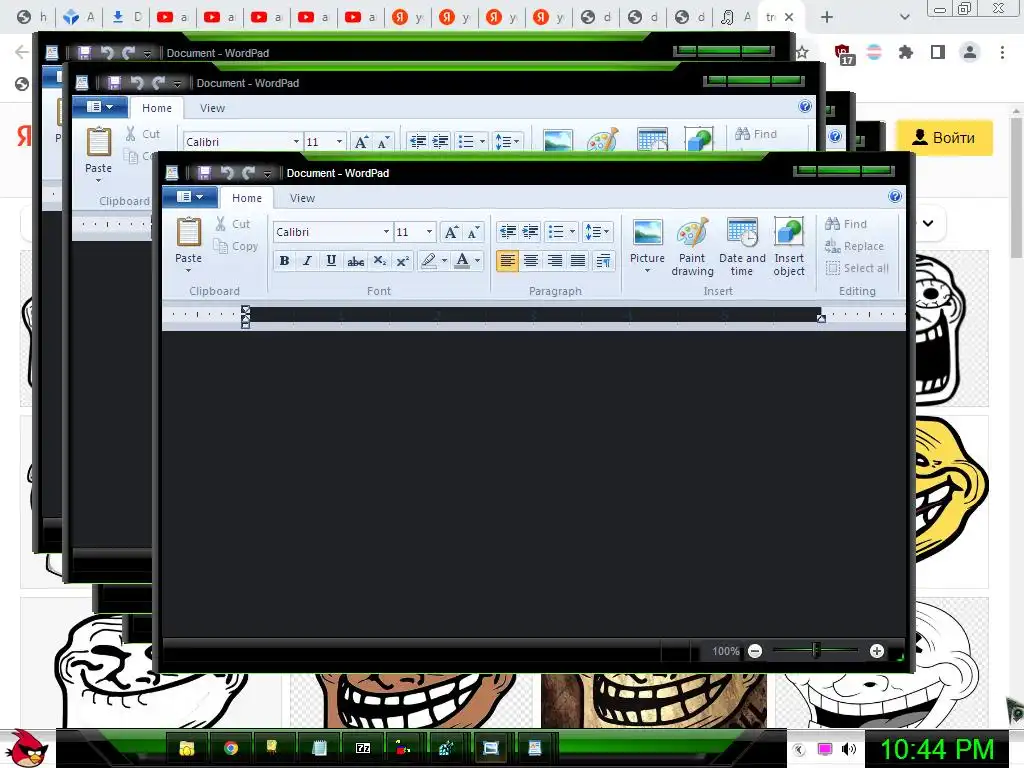Open bullet list dropdown in front WordPad
Image resolution: width=1024 pixels, height=768 pixels.
click(572, 232)
